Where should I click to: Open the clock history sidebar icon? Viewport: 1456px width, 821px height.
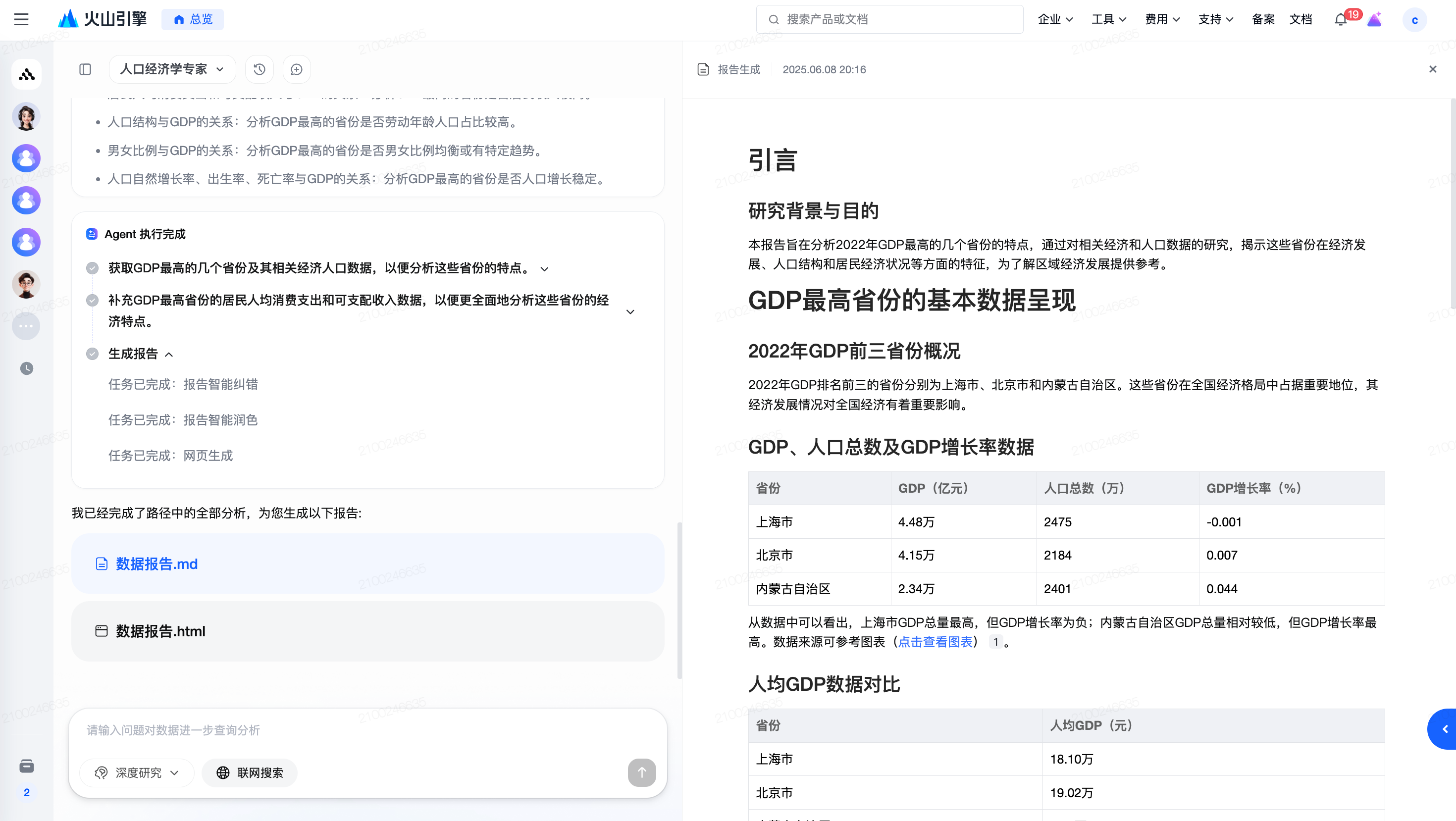[27, 368]
